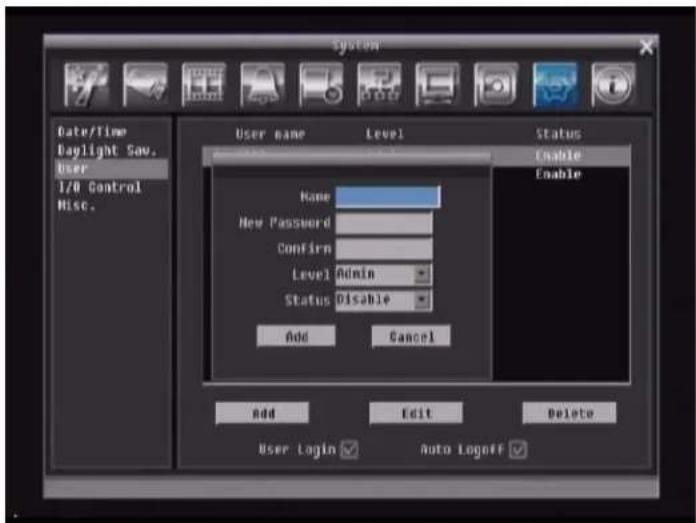Confirm with the dialog's Add button
The image size is (696, 523).
point(296,336)
